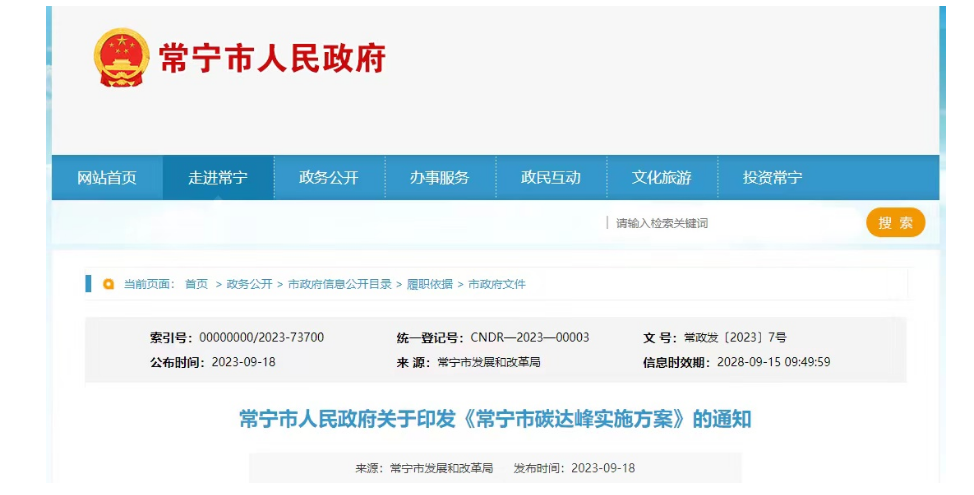
Task: Click the 常宁市碳达峰实施方案 notice headline
Action: click(x=495, y=419)
